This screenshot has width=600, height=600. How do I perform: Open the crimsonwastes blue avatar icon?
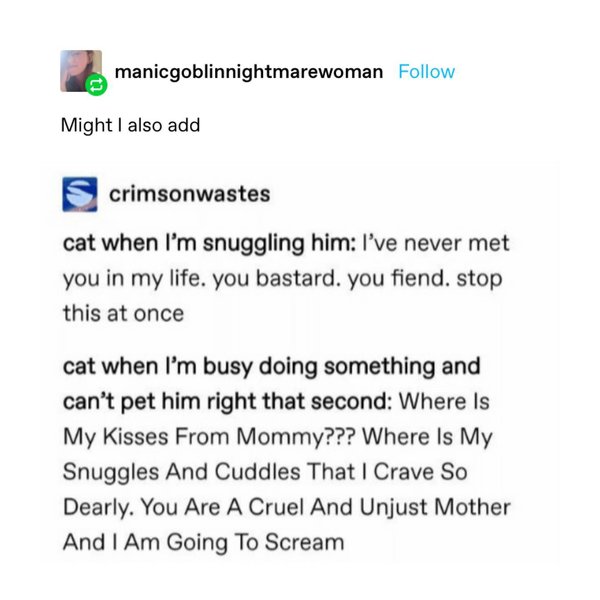(x=80, y=194)
